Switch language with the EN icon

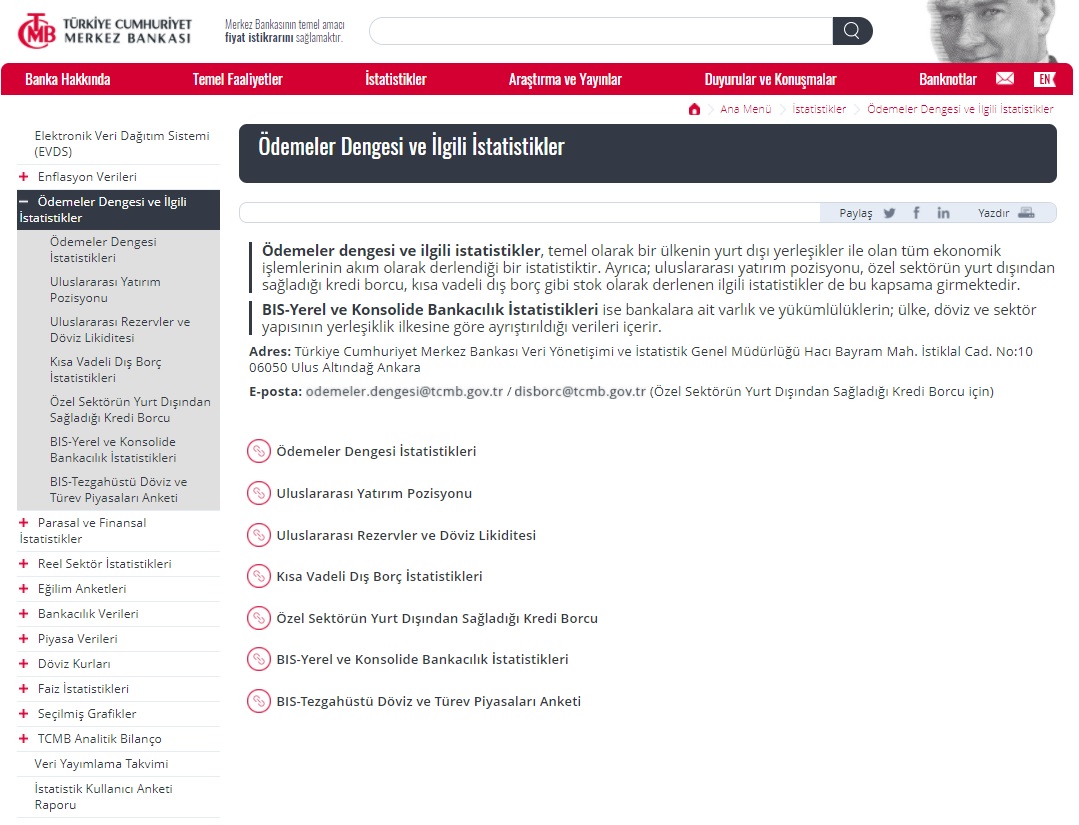tap(1044, 79)
